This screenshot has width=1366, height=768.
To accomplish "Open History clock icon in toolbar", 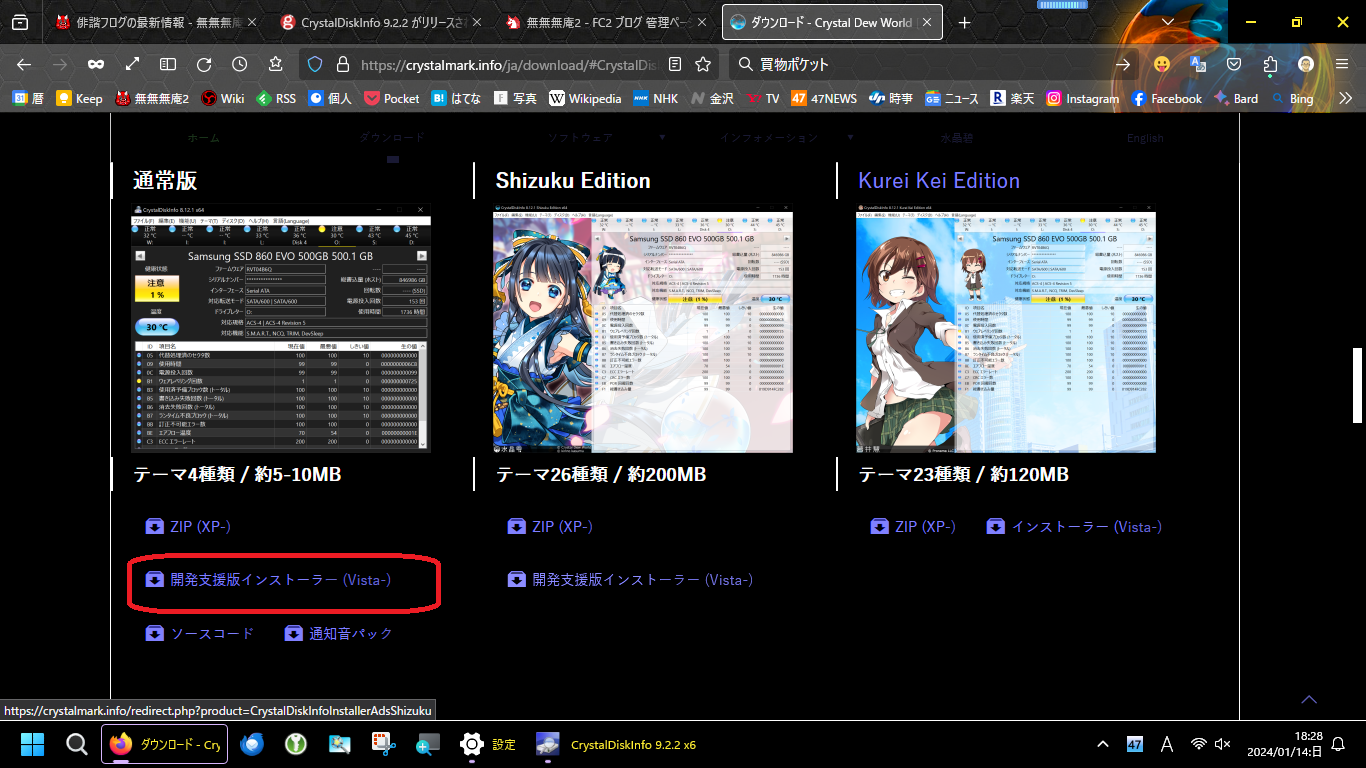I will pos(240,64).
